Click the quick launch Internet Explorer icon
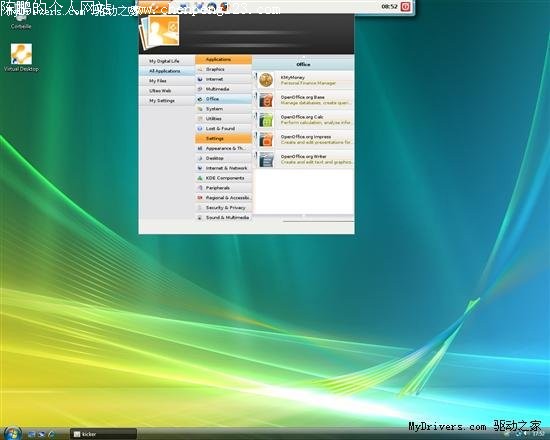This screenshot has height=440, width=550. click(52, 434)
